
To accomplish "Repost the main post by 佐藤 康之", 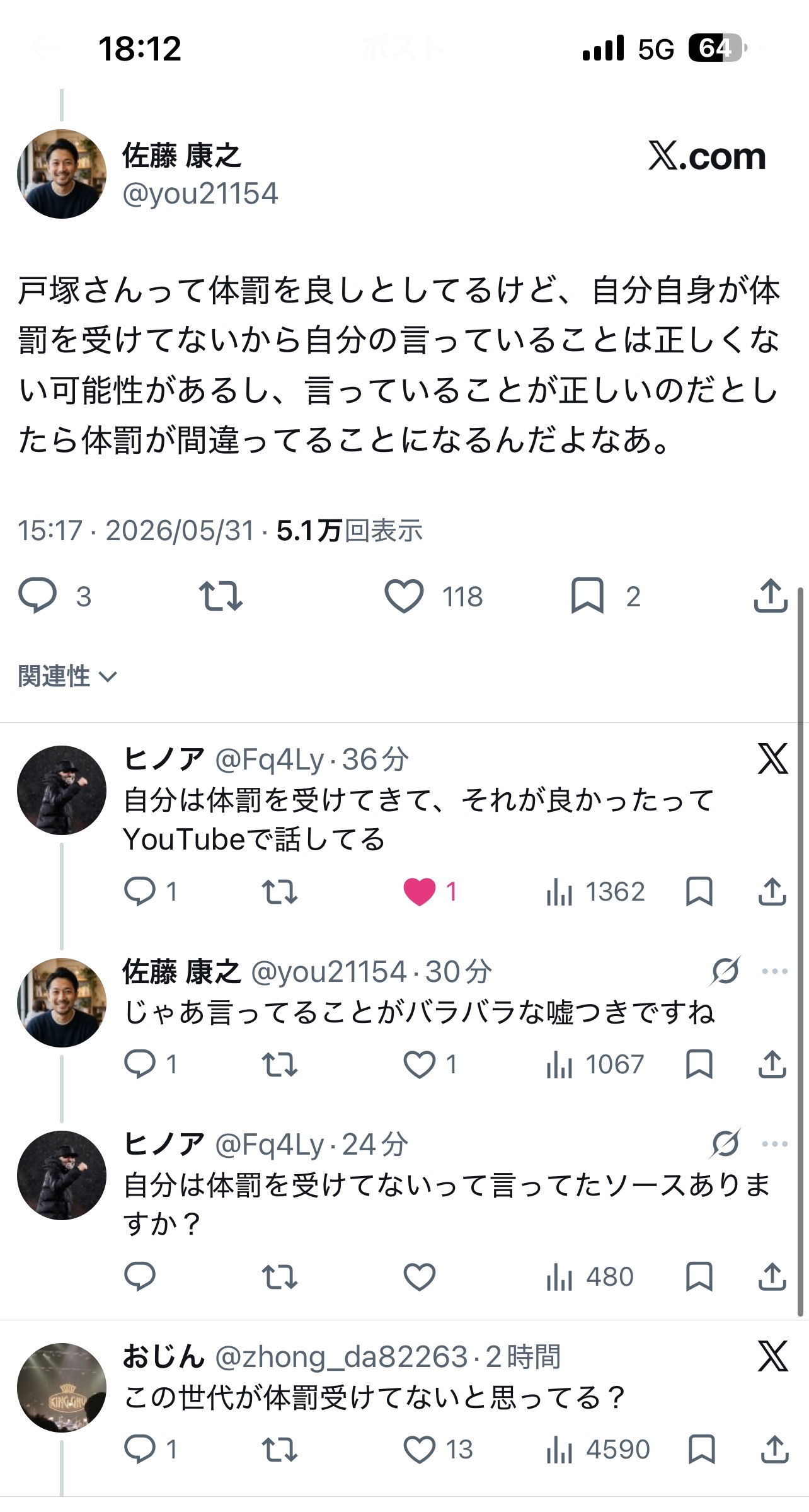I will tap(221, 596).
